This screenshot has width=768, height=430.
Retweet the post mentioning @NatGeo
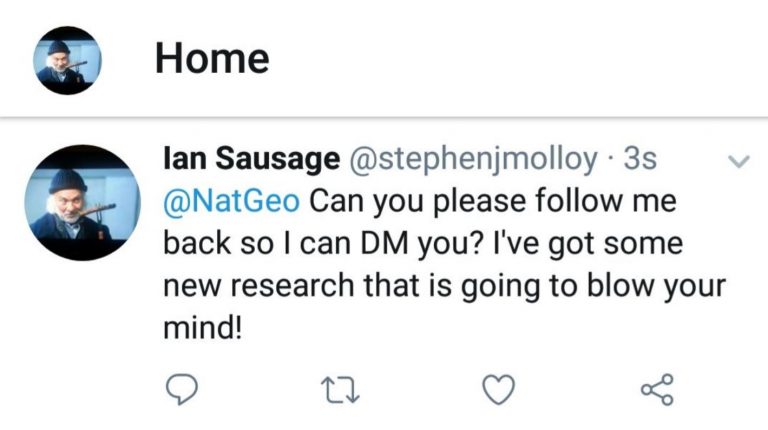coord(336,388)
